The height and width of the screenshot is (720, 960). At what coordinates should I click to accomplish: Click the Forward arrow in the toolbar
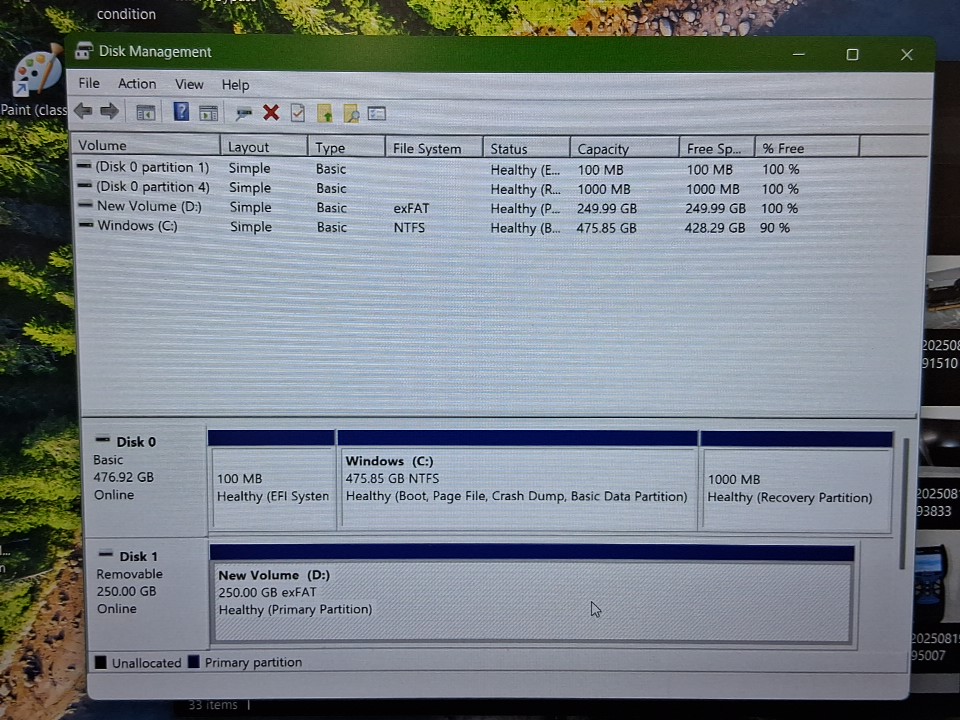109,111
